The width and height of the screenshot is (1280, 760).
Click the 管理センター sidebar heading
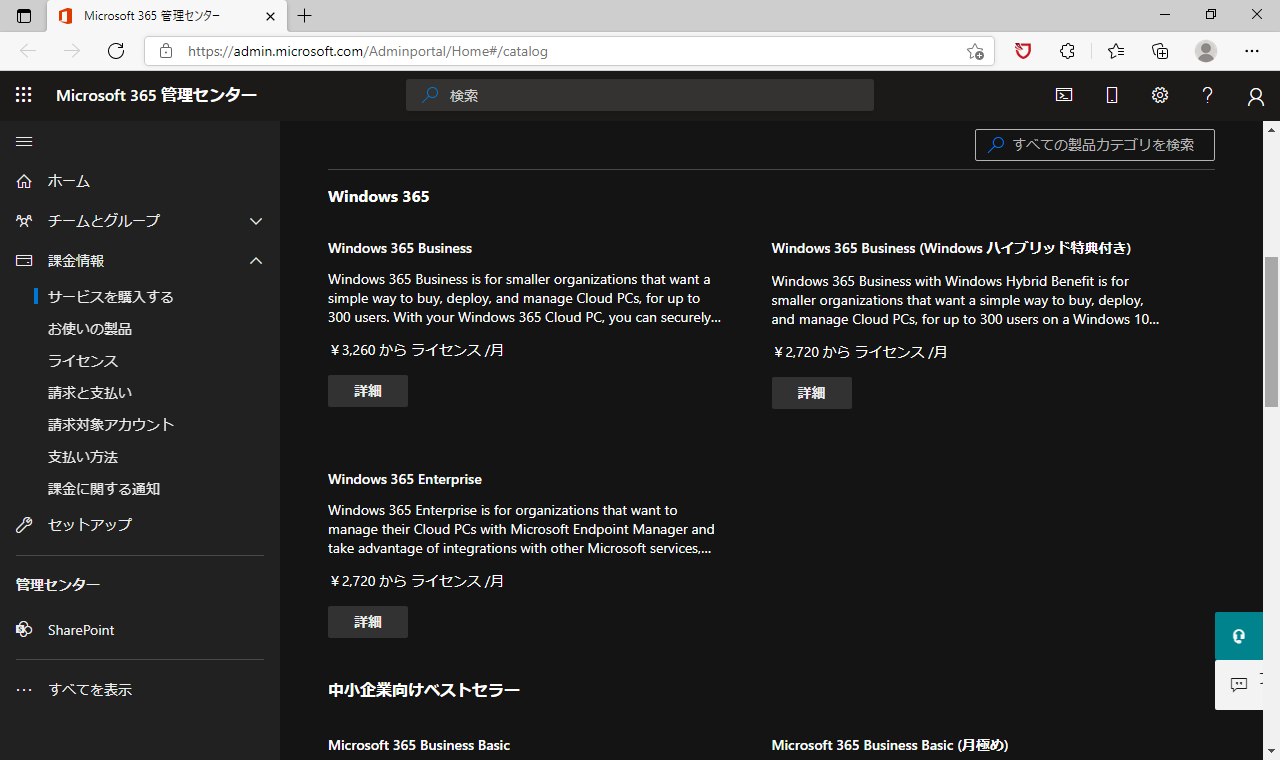click(58, 585)
